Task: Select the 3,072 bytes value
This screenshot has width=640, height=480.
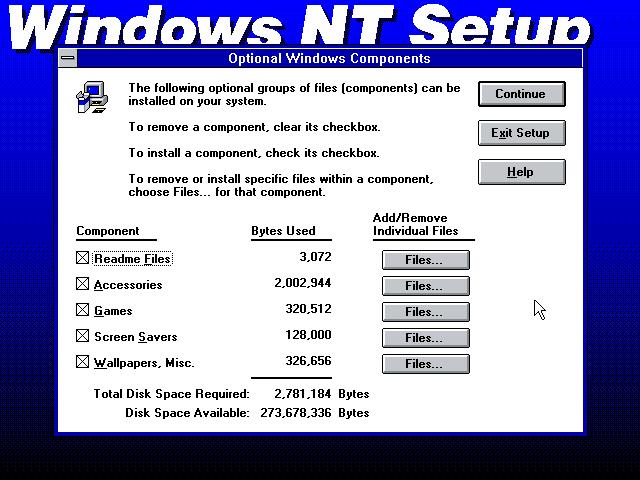Action: [315, 257]
